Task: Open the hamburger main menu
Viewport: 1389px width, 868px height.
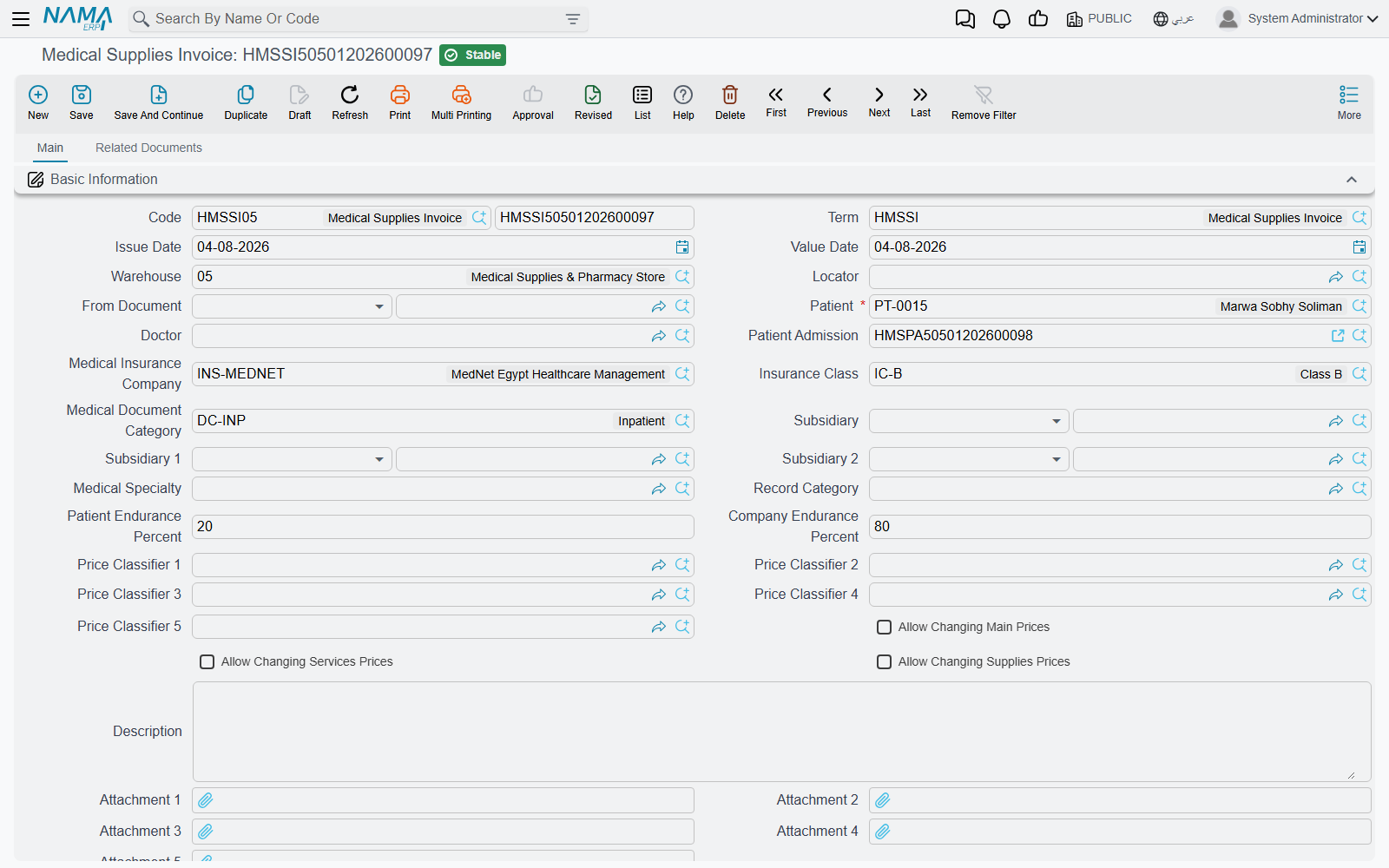Action: [21, 18]
